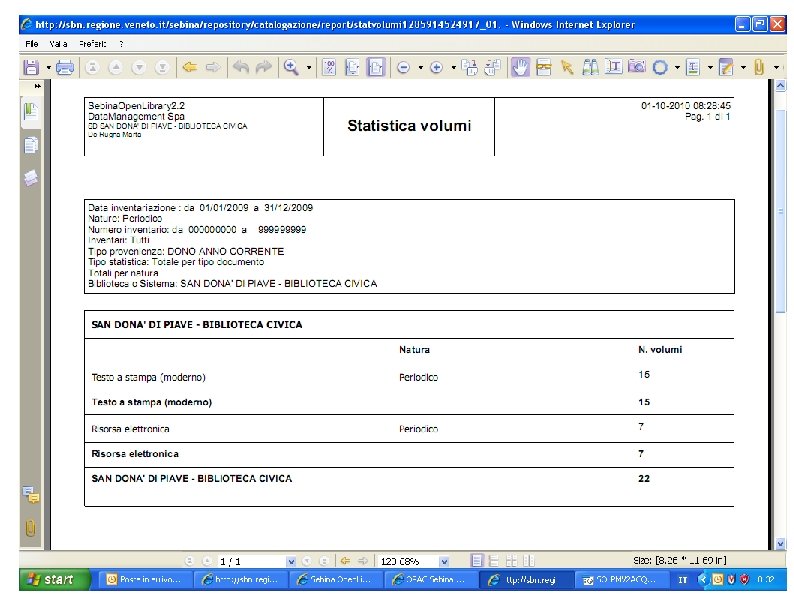The height and width of the screenshot is (595, 794).
Task: Open the File menu
Action: point(32,44)
